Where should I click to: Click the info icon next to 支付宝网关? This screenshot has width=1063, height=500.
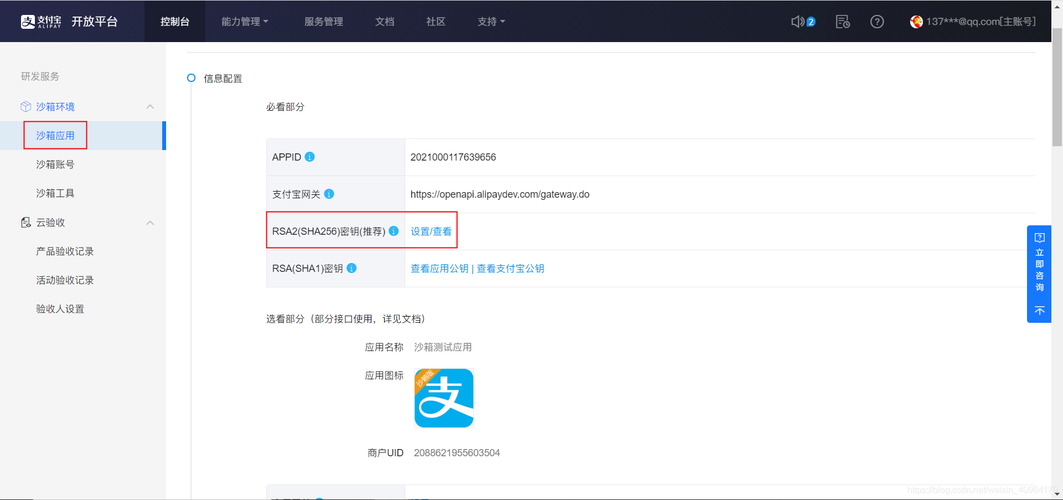click(329, 194)
